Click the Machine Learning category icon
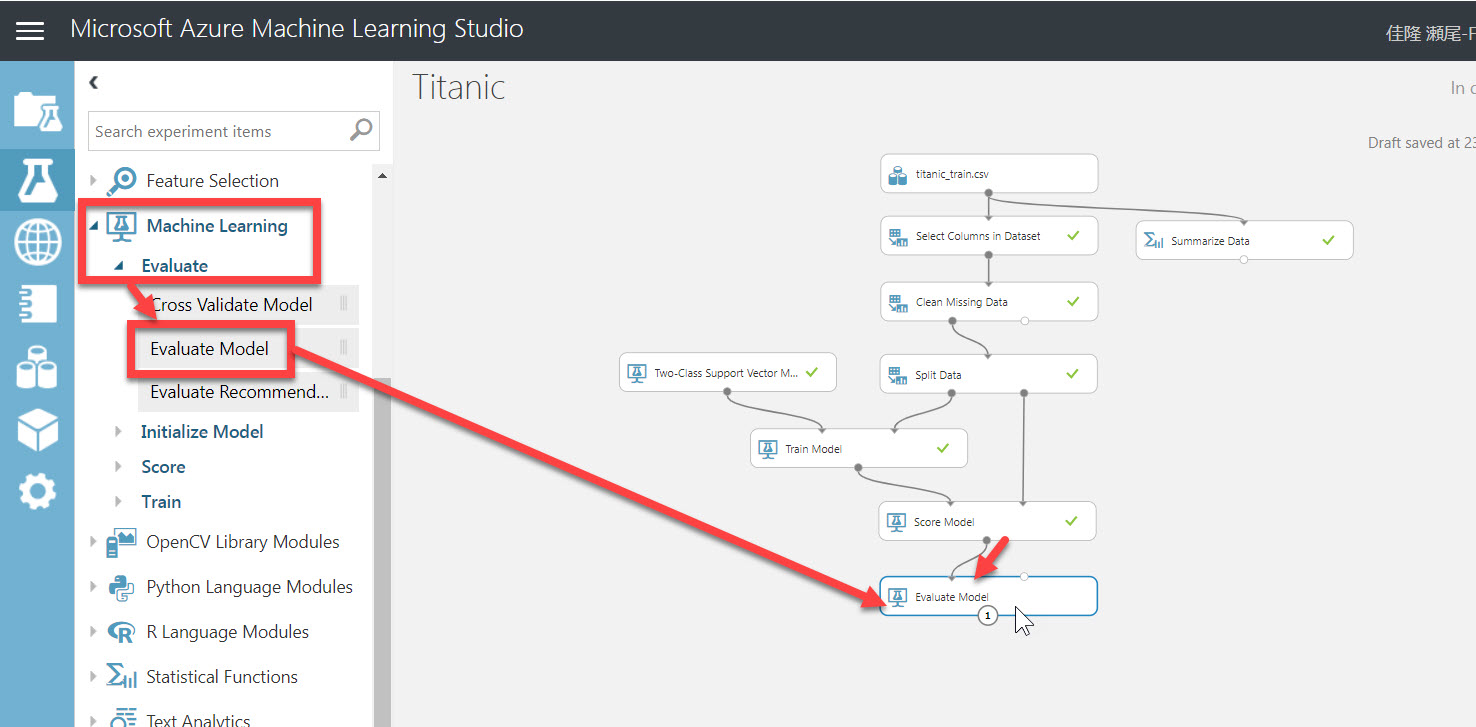Viewport: 1476px width, 727px height. [x=121, y=227]
